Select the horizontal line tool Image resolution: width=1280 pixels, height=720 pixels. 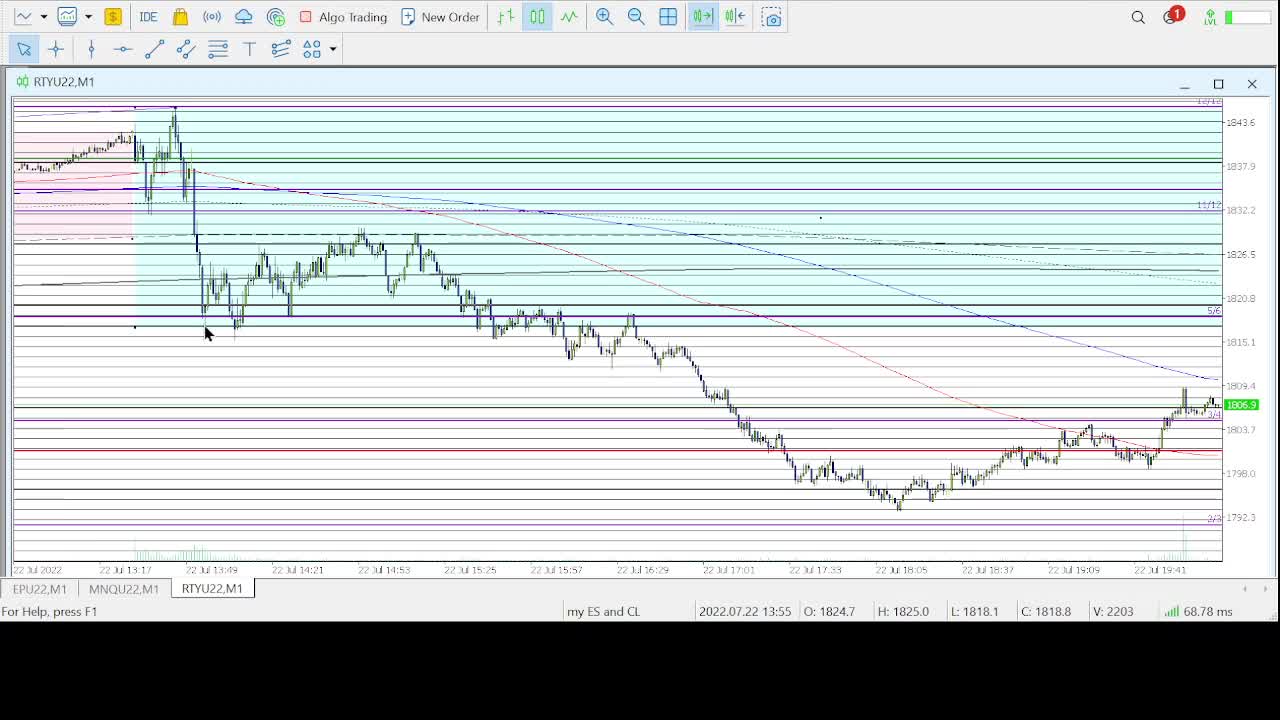[x=122, y=48]
